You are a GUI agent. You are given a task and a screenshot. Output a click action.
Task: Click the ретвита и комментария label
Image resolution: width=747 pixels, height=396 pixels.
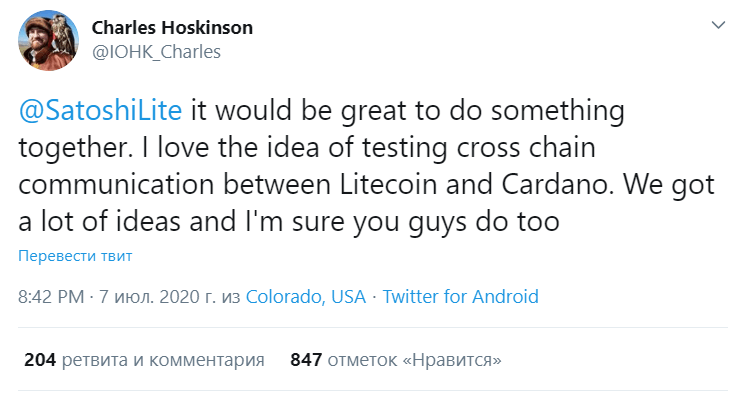(x=163, y=360)
